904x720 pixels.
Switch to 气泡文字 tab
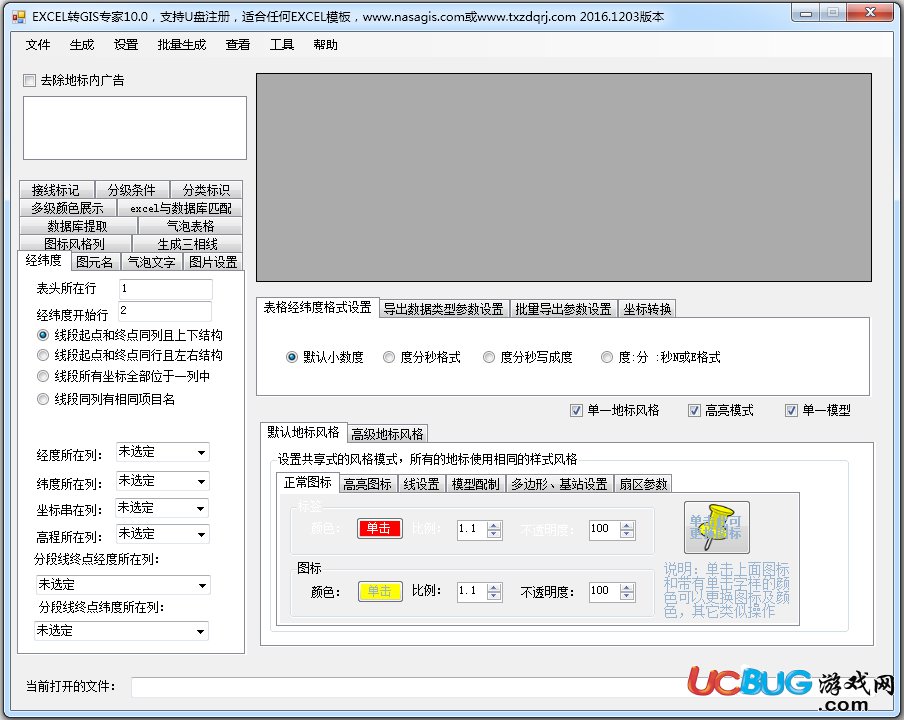pyautogui.click(x=152, y=262)
